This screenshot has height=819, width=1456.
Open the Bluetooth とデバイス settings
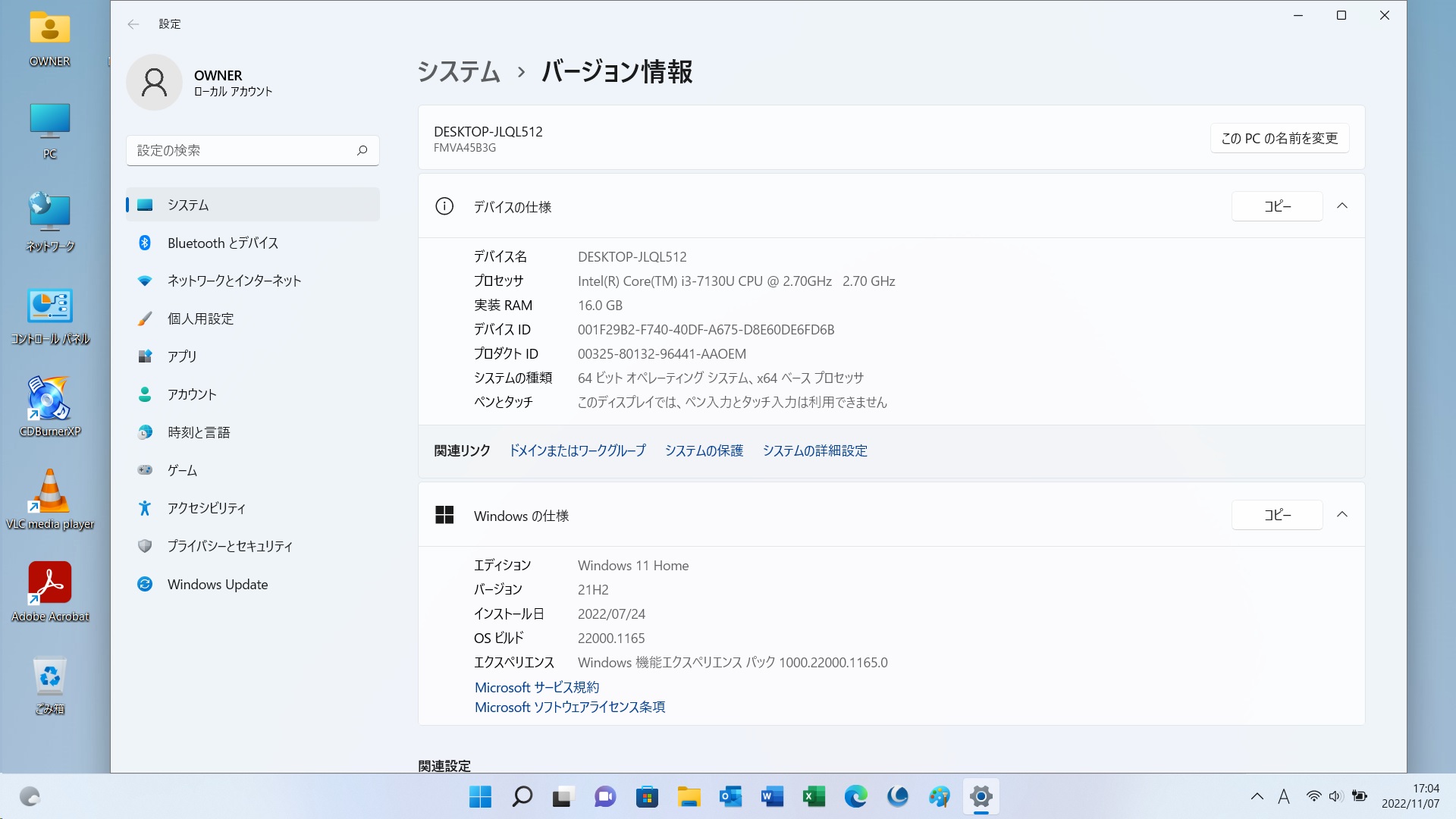[x=222, y=243]
